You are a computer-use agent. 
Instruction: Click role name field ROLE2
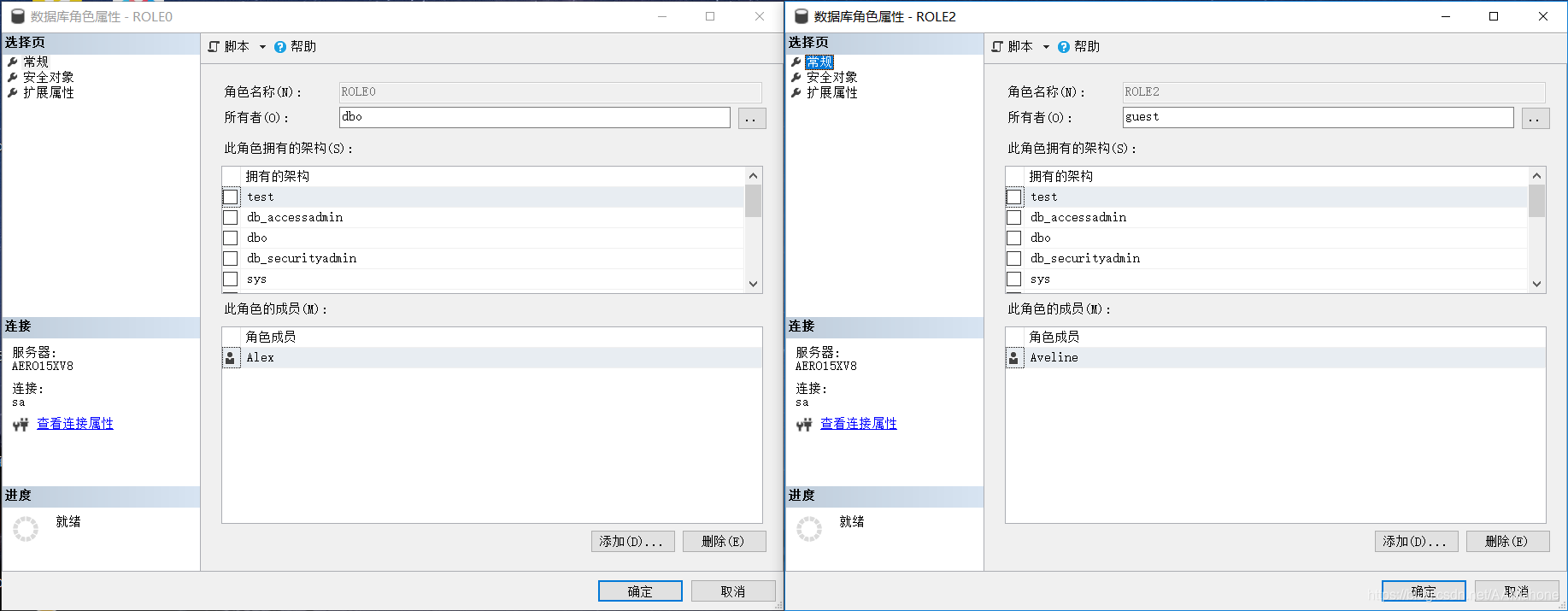[x=1334, y=92]
